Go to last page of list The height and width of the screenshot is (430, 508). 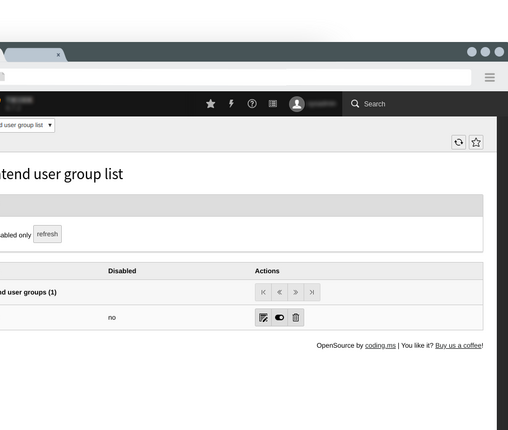(x=312, y=292)
